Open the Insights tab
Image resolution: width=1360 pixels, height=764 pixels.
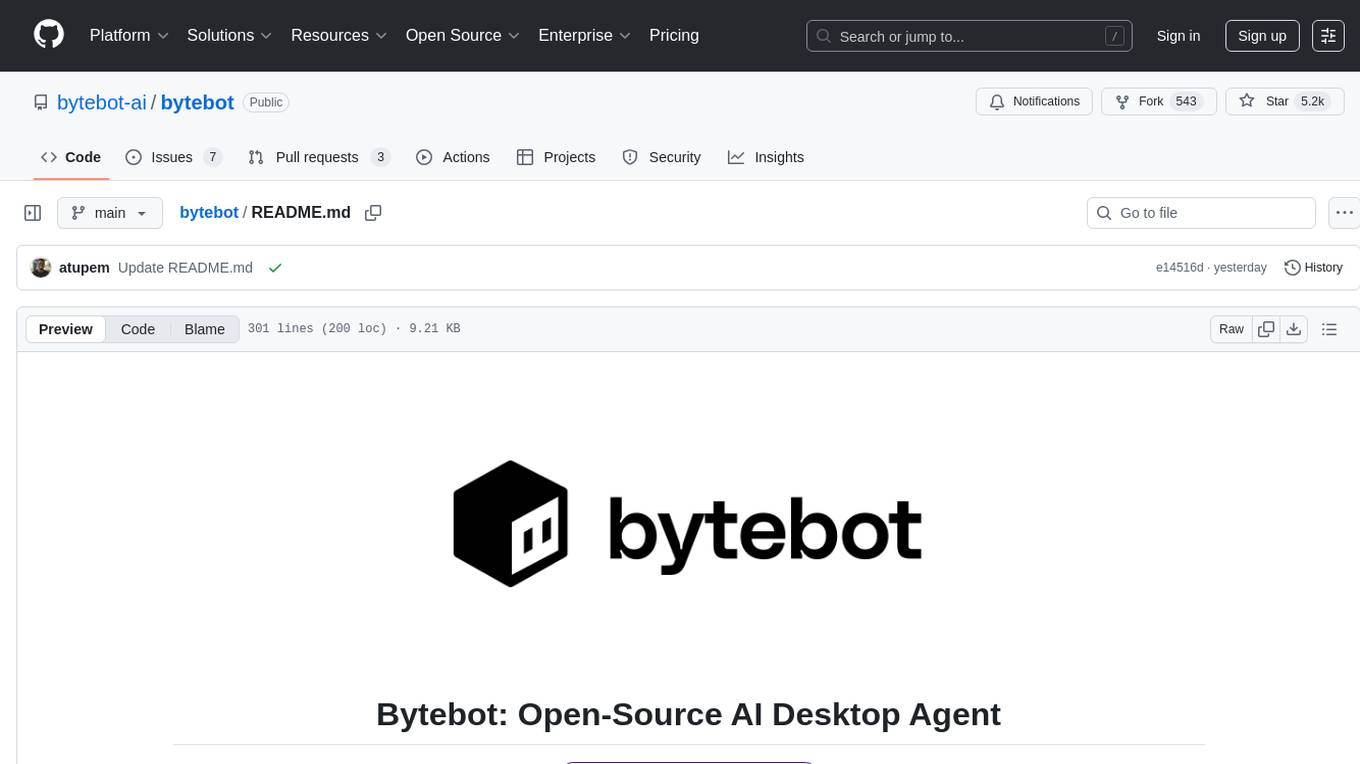pos(766,157)
